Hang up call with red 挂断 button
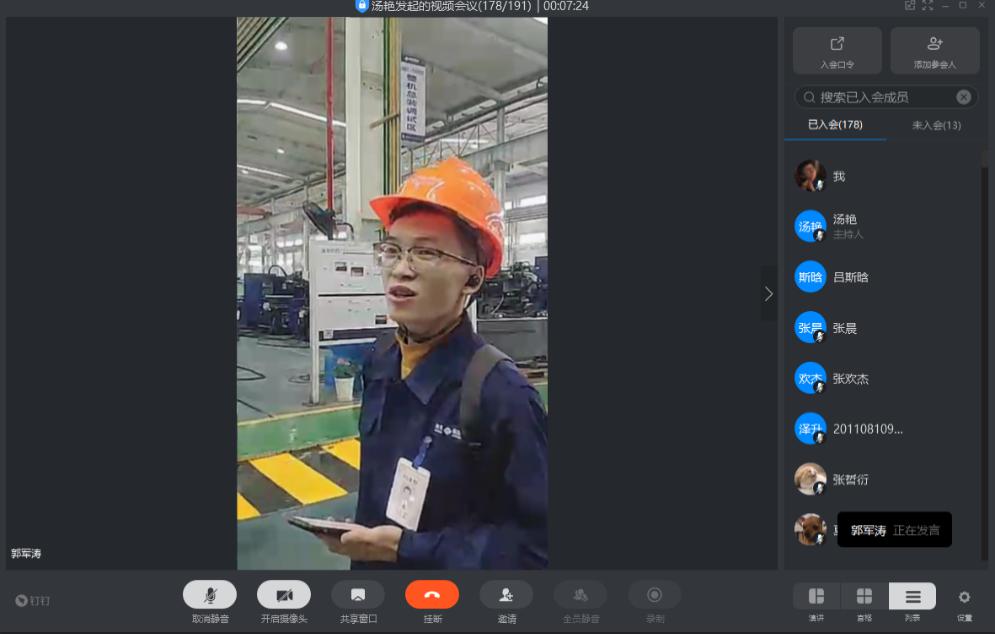Viewport: 995px width, 634px height. click(x=432, y=595)
